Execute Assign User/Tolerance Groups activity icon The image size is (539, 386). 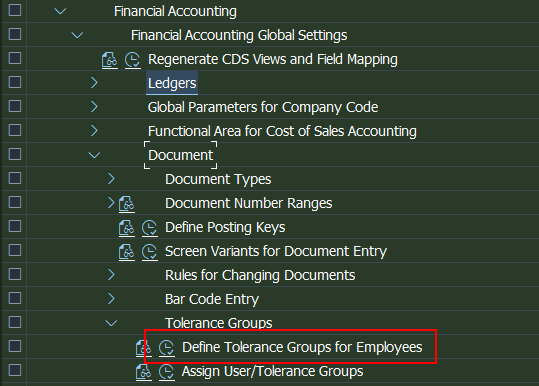click(167, 372)
